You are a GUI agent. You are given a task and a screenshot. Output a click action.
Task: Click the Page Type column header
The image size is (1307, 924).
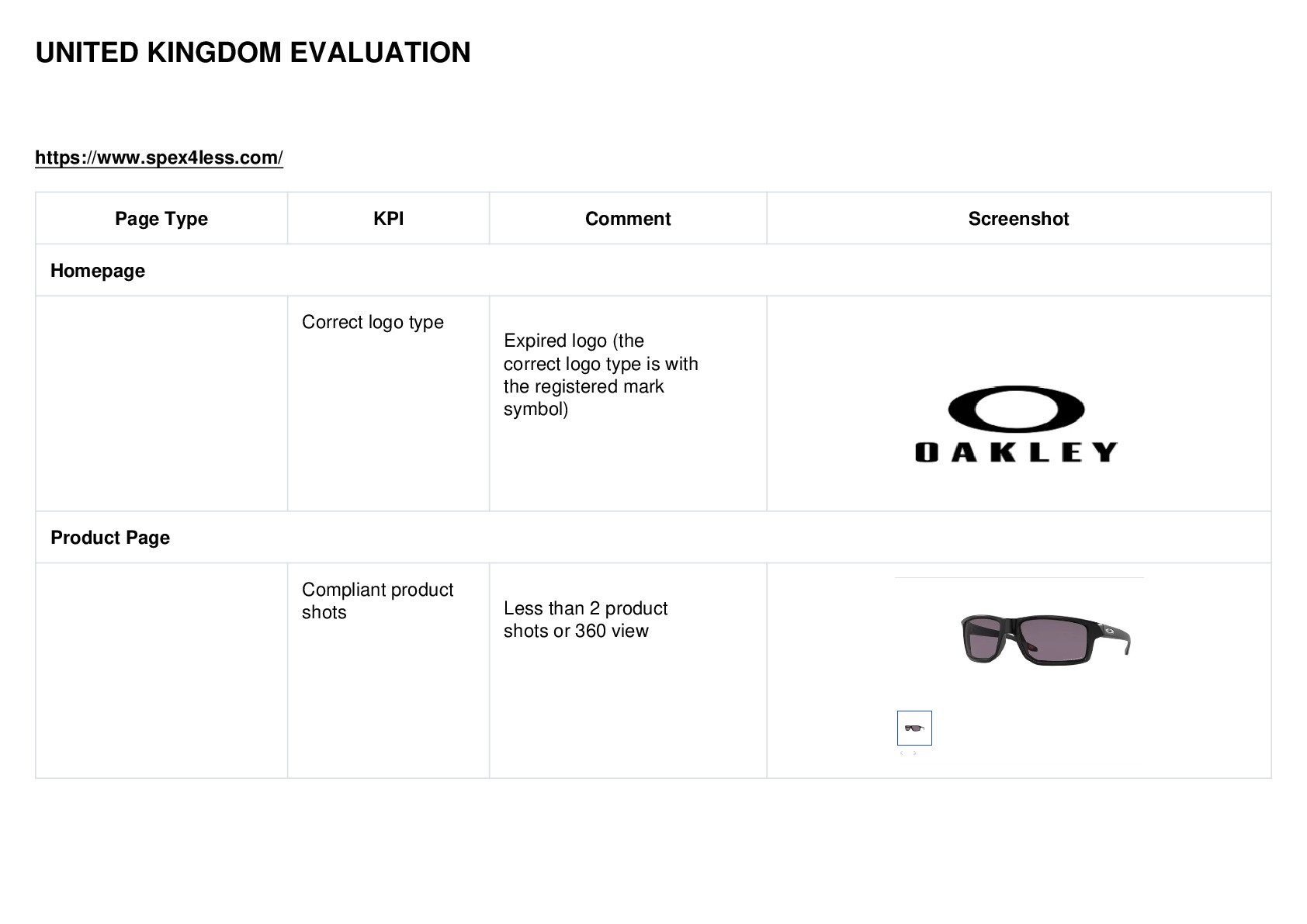161,219
